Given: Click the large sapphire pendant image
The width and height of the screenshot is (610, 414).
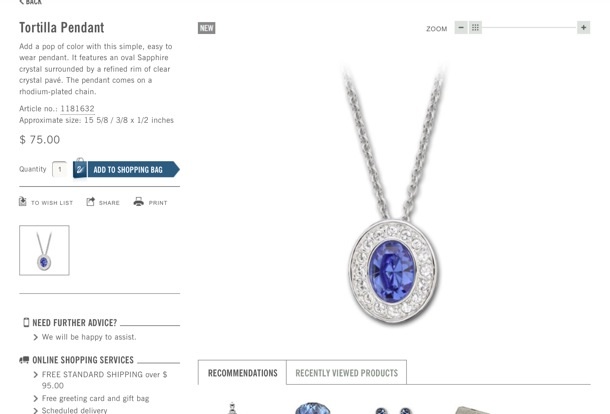Looking at the screenshot, I should point(393,195).
